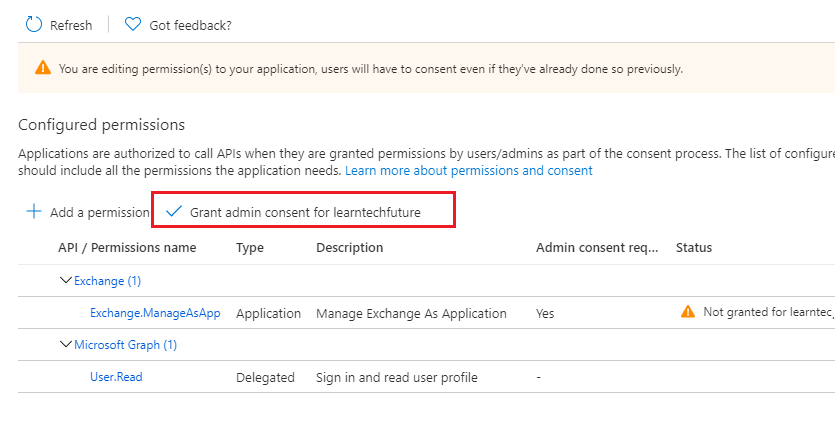Click the Got feedback? text

pos(190,25)
